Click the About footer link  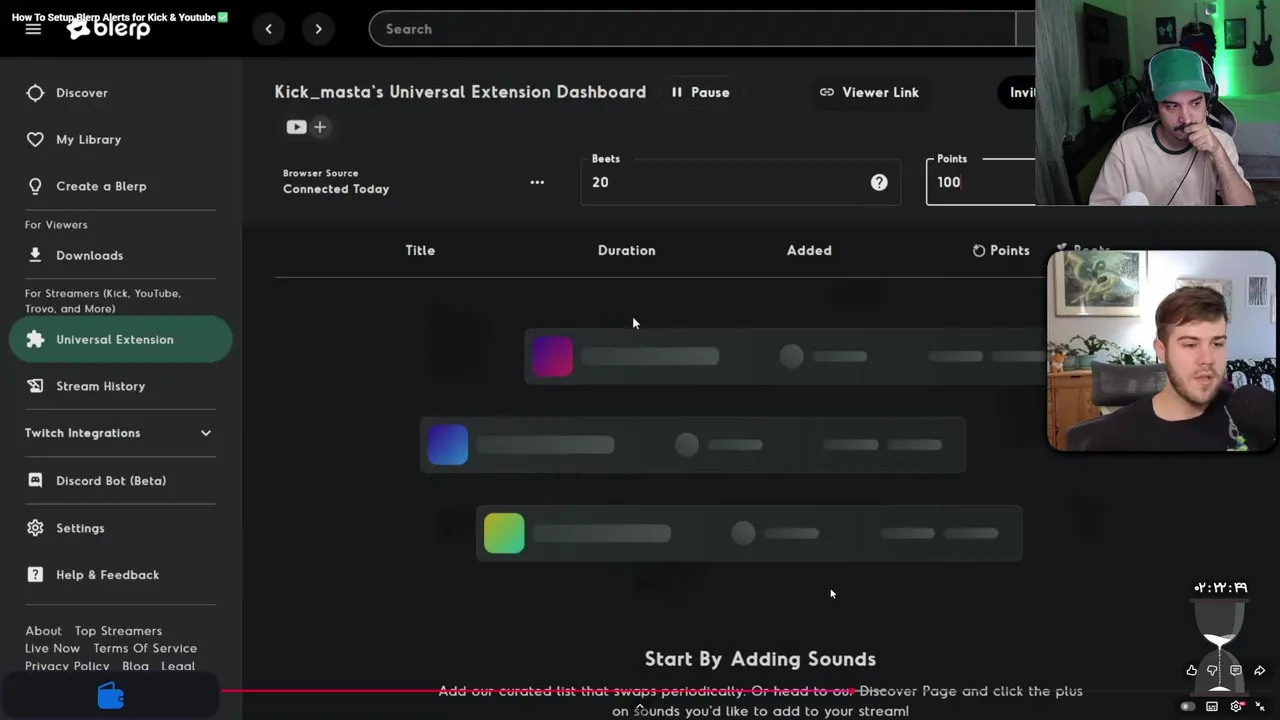(x=43, y=631)
